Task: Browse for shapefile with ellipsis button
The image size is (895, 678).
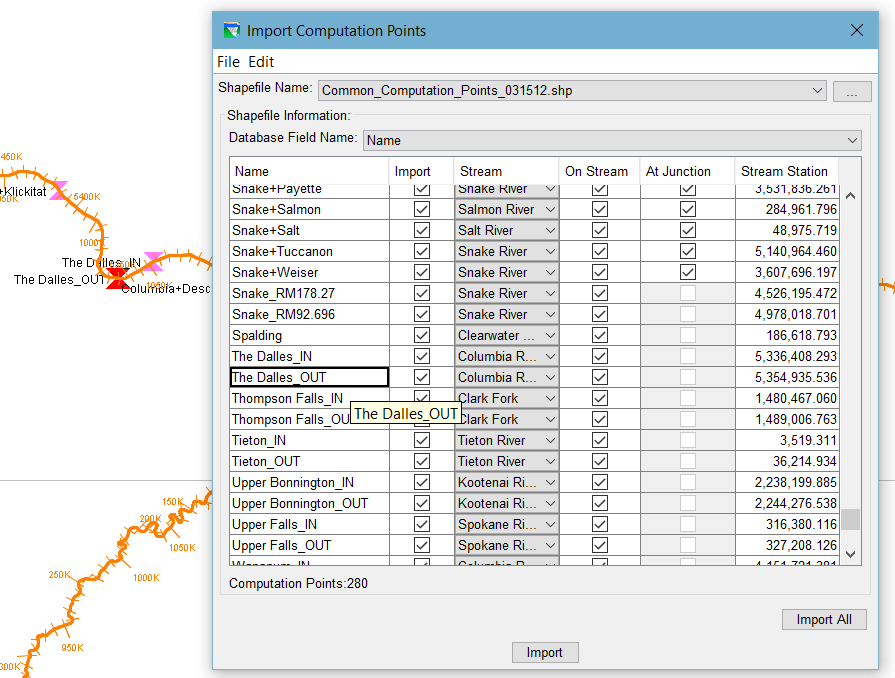Action: (x=852, y=91)
